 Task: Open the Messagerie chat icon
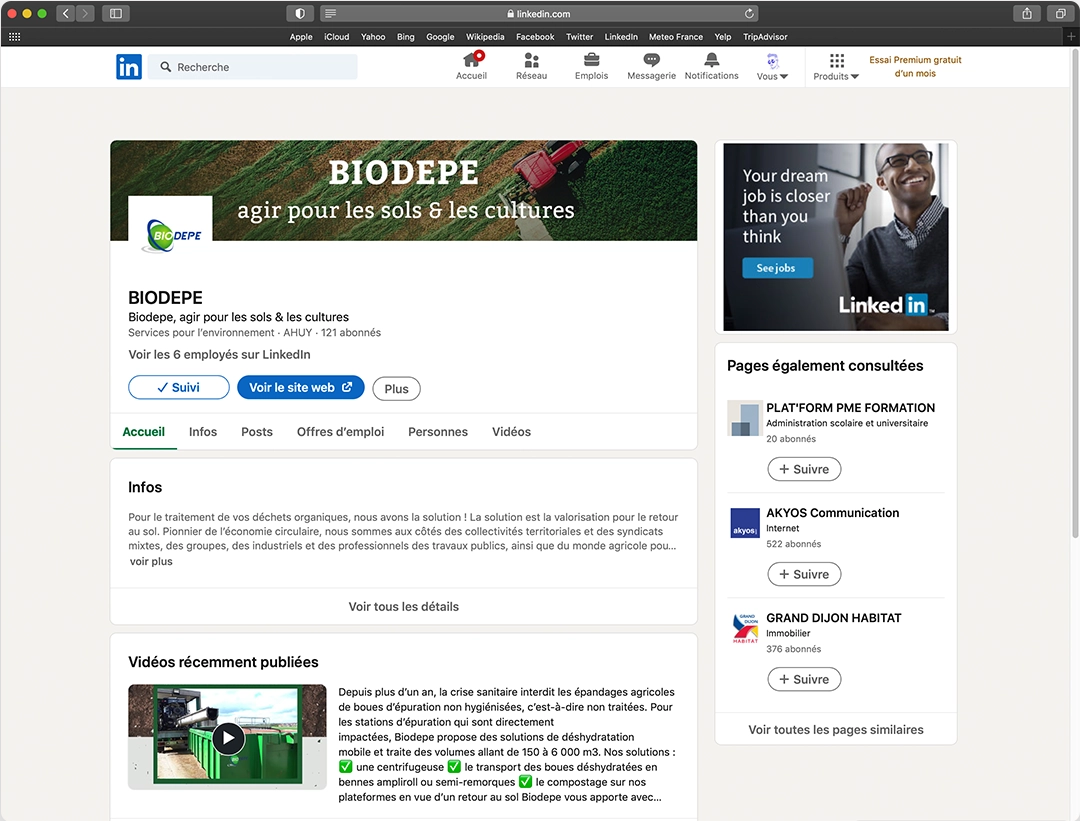coord(651,66)
